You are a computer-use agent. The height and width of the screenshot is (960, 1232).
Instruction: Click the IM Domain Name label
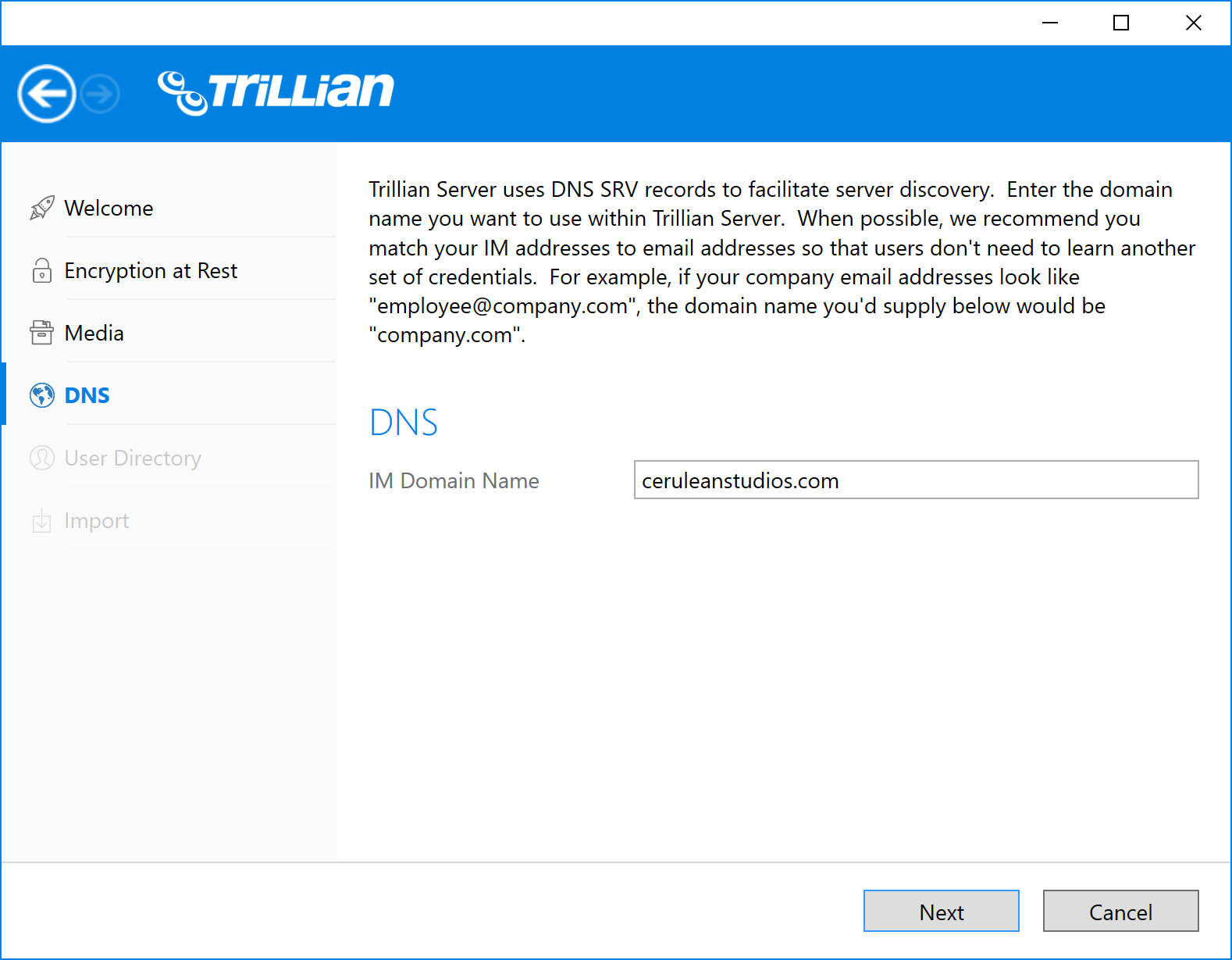coord(454,480)
